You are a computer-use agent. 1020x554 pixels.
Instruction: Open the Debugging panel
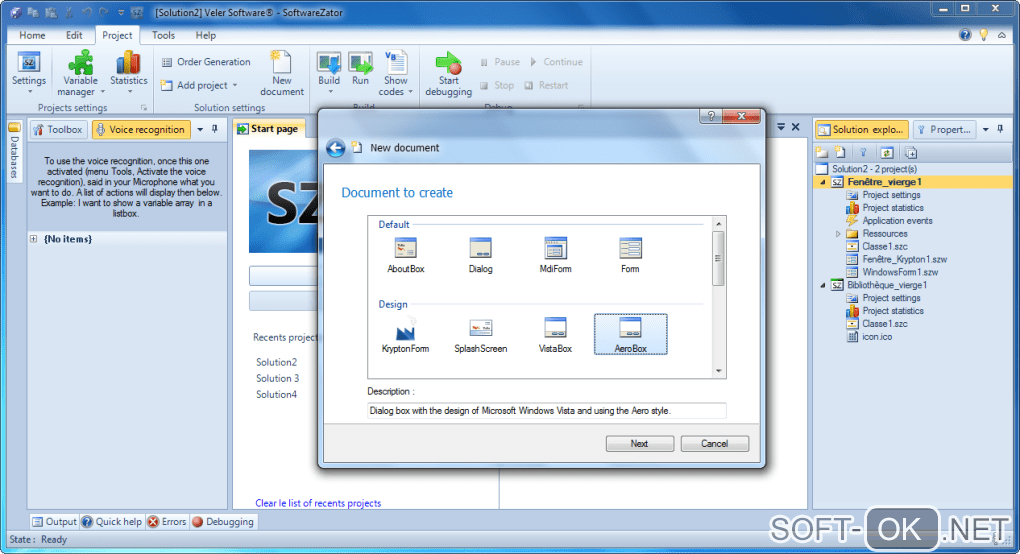pyautogui.click(x=223, y=521)
